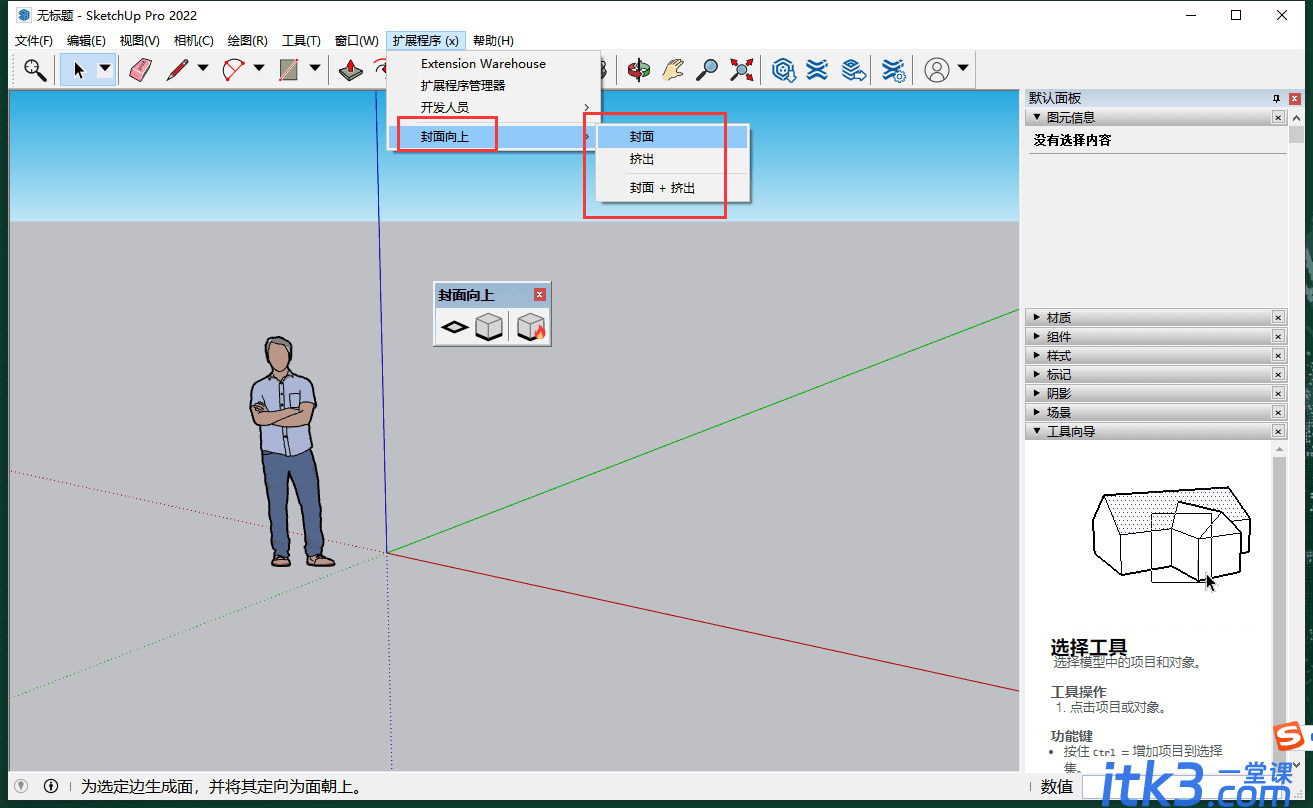Expand the 样式 panel

click(x=1037, y=355)
